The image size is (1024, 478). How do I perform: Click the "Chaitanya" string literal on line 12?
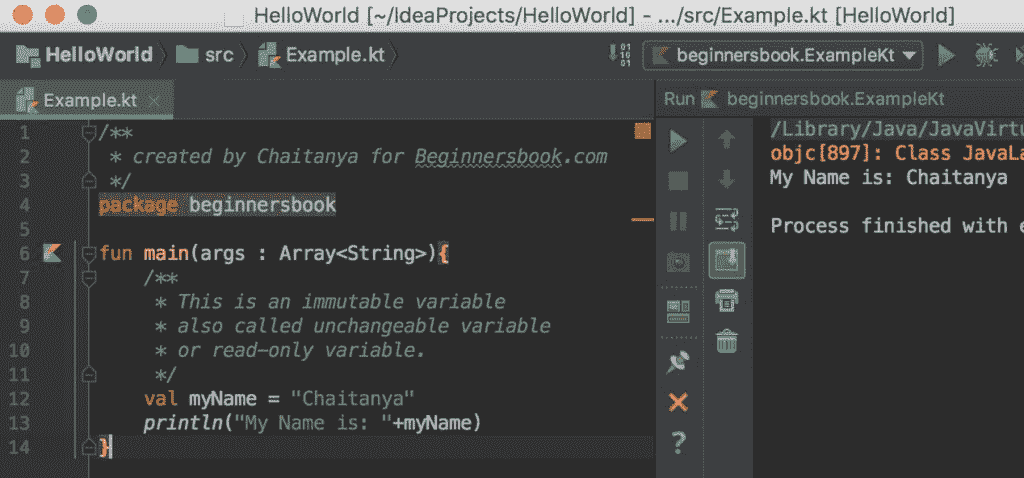pyautogui.click(x=353, y=398)
